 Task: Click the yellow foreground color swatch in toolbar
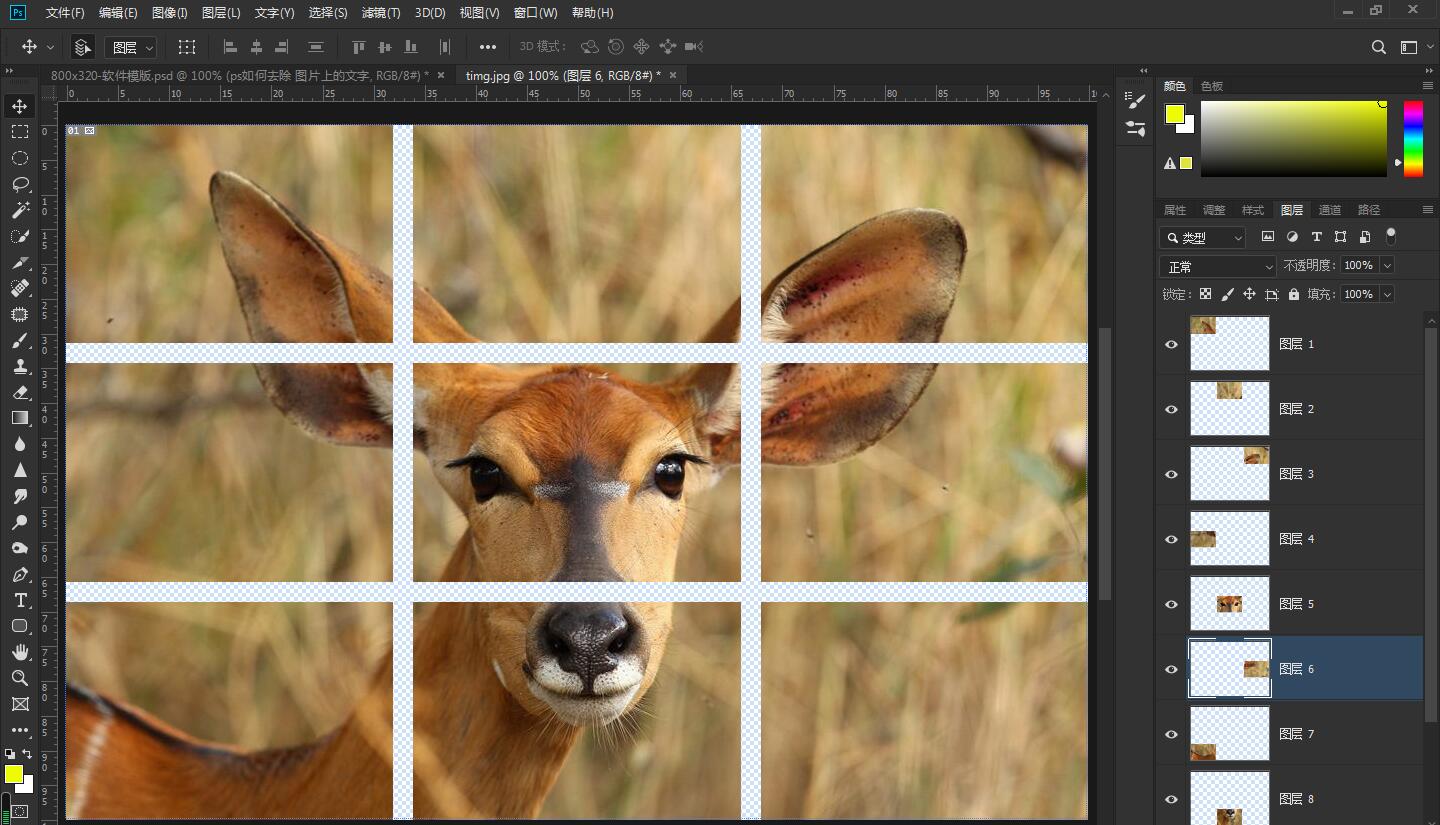13,774
